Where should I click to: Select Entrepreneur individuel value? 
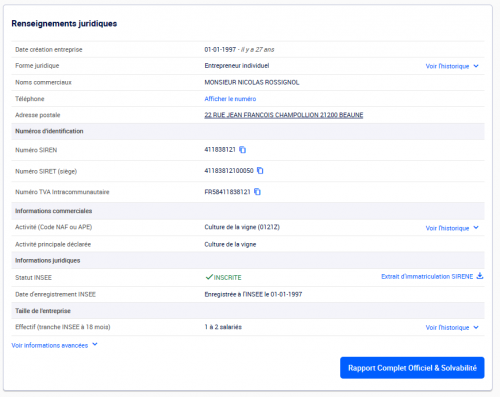(237, 66)
